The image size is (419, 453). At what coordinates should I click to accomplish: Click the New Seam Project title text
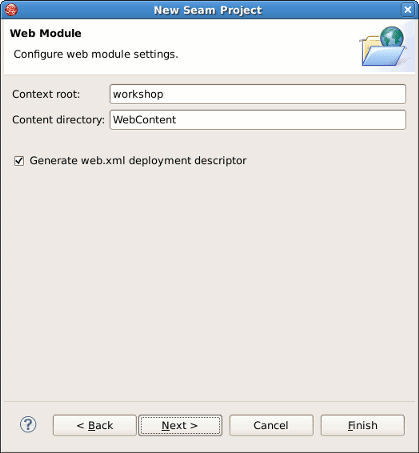click(208, 10)
